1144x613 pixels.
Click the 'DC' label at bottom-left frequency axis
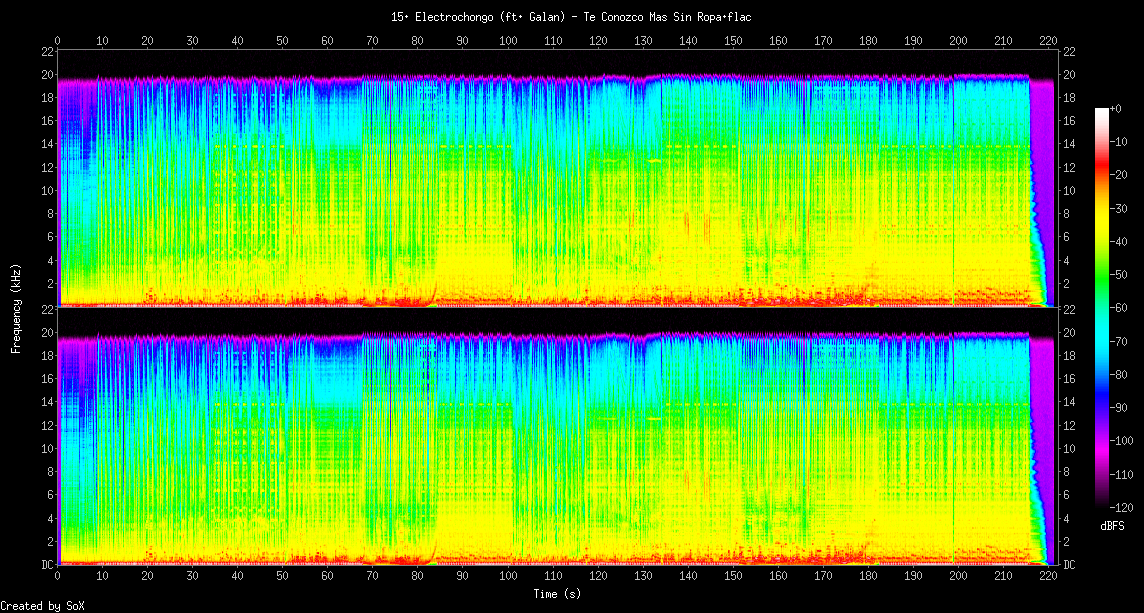[x=47, y=564]
